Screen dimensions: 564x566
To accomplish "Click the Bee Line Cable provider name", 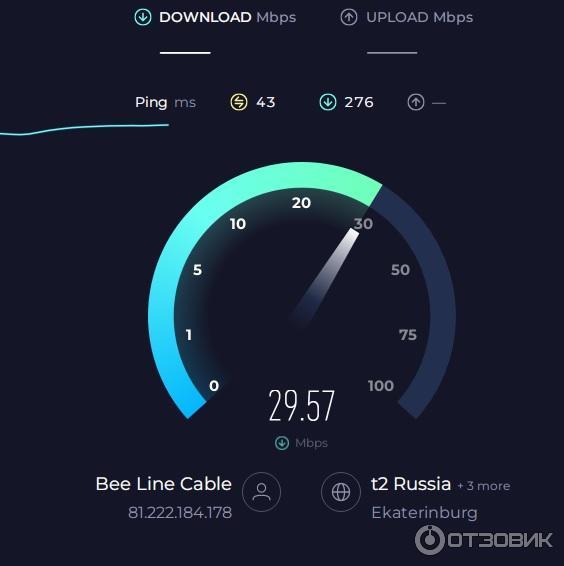I will pyautogui.click(x=164, y=484).
